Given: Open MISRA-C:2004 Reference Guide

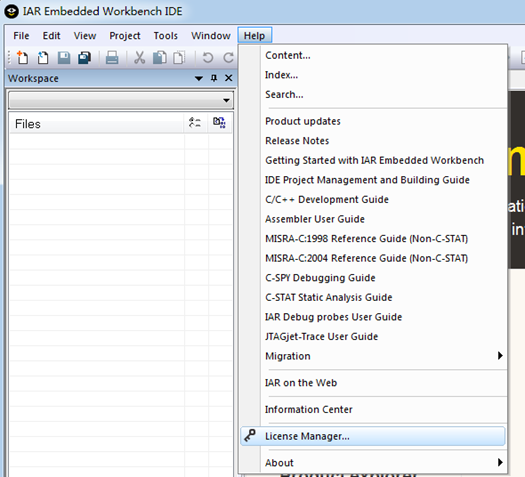Looking at the screenshot, I should [x=373, y=258].
